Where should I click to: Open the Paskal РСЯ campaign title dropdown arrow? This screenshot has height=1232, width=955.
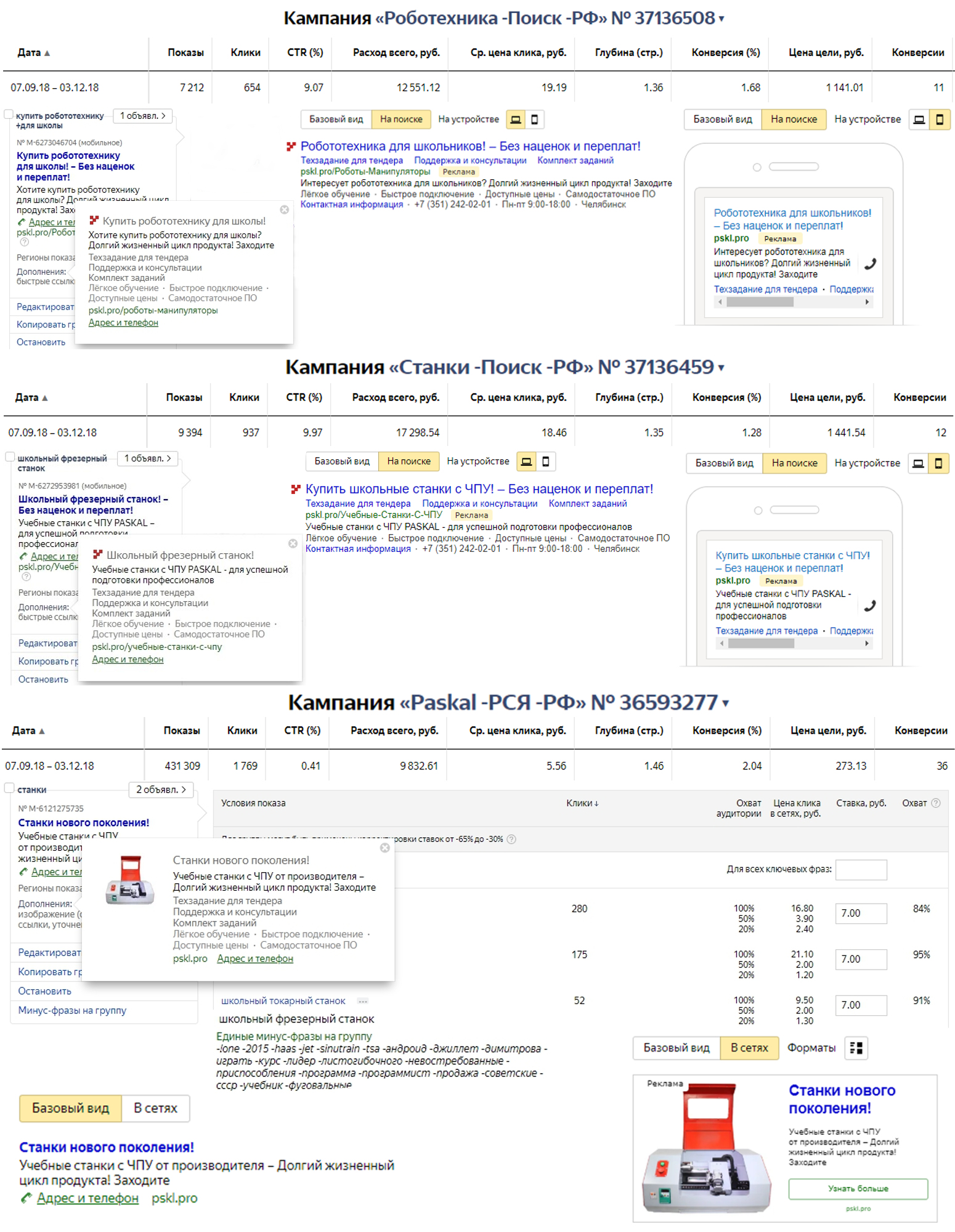coord(725,703)
